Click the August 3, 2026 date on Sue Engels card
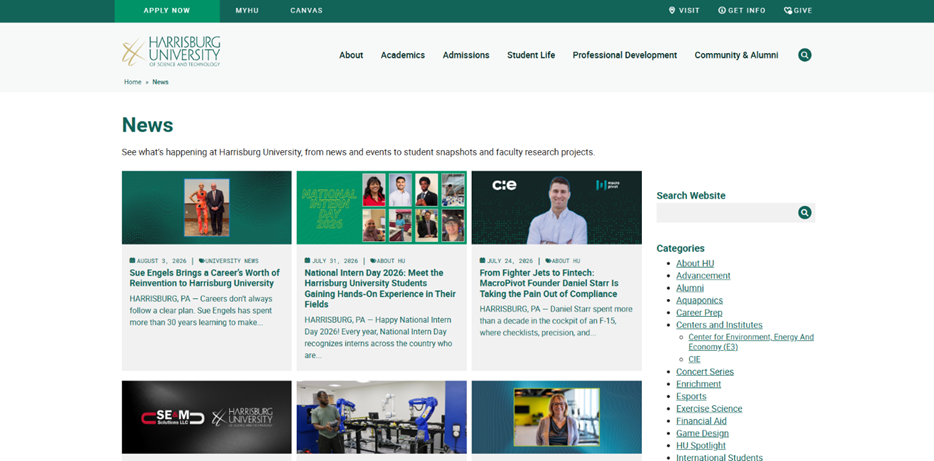 tap(158, 261)
